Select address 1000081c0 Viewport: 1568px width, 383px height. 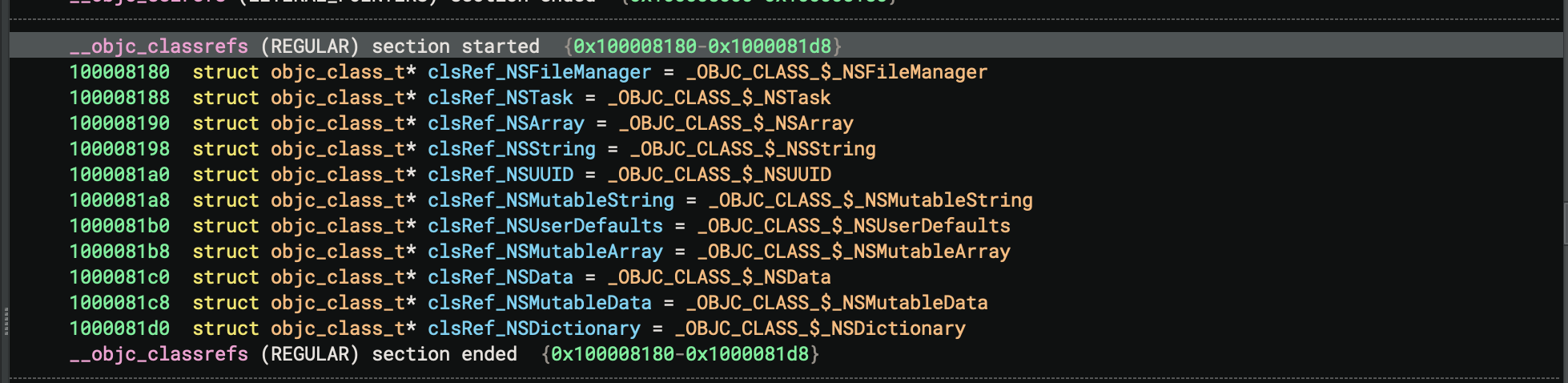click(119, 277)
